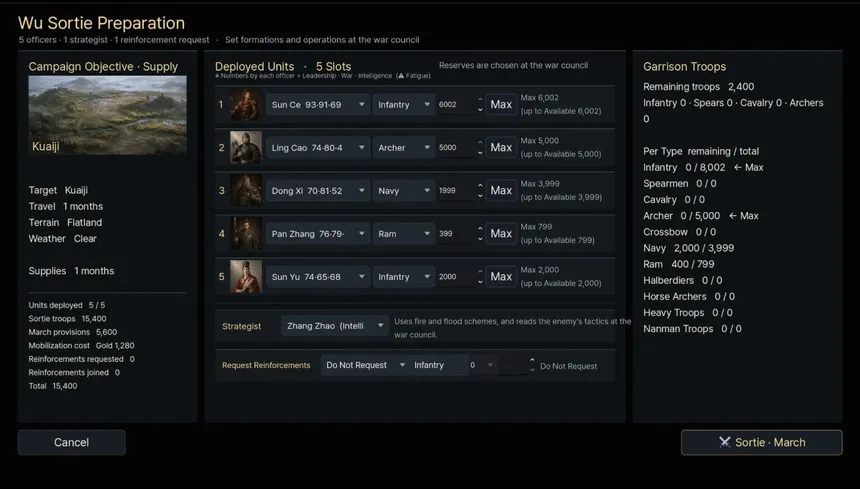The width and height of the screenshot is (860, 489).
Task: Change Sun Ce's Infantry troop type dropdown
Action: tap(403, 105)
